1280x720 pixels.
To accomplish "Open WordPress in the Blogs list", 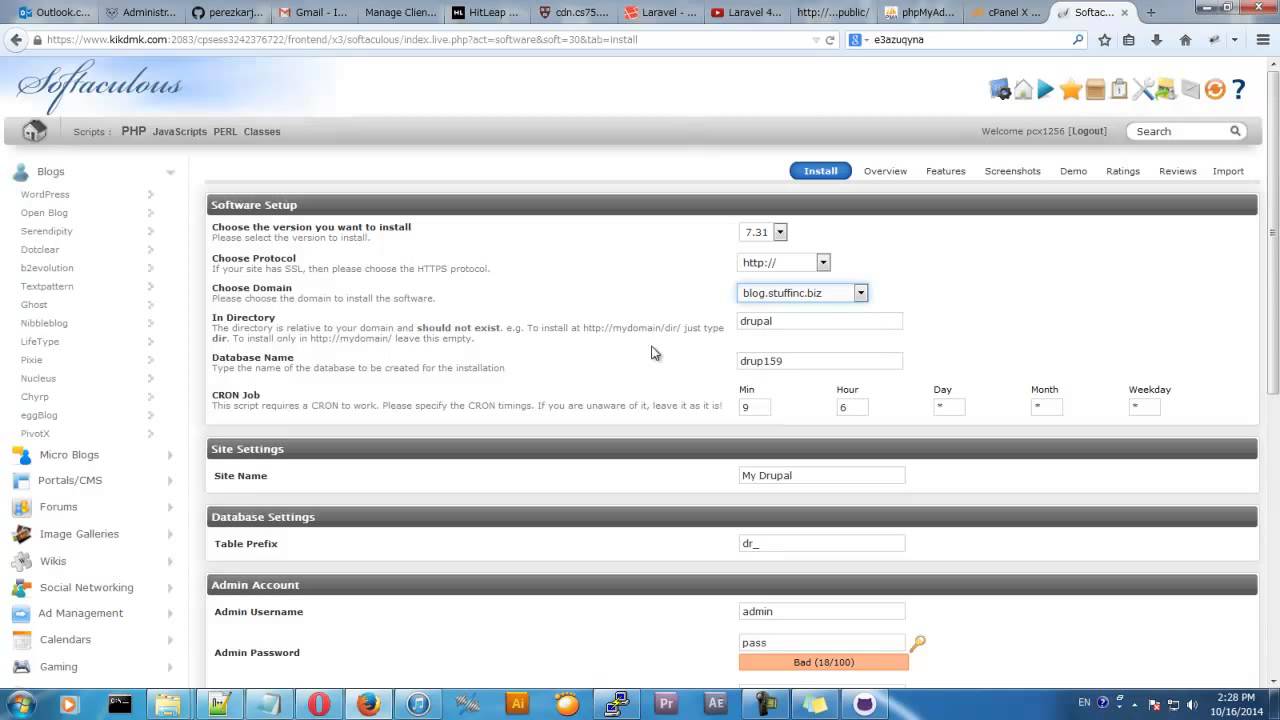I will (45, 194).
